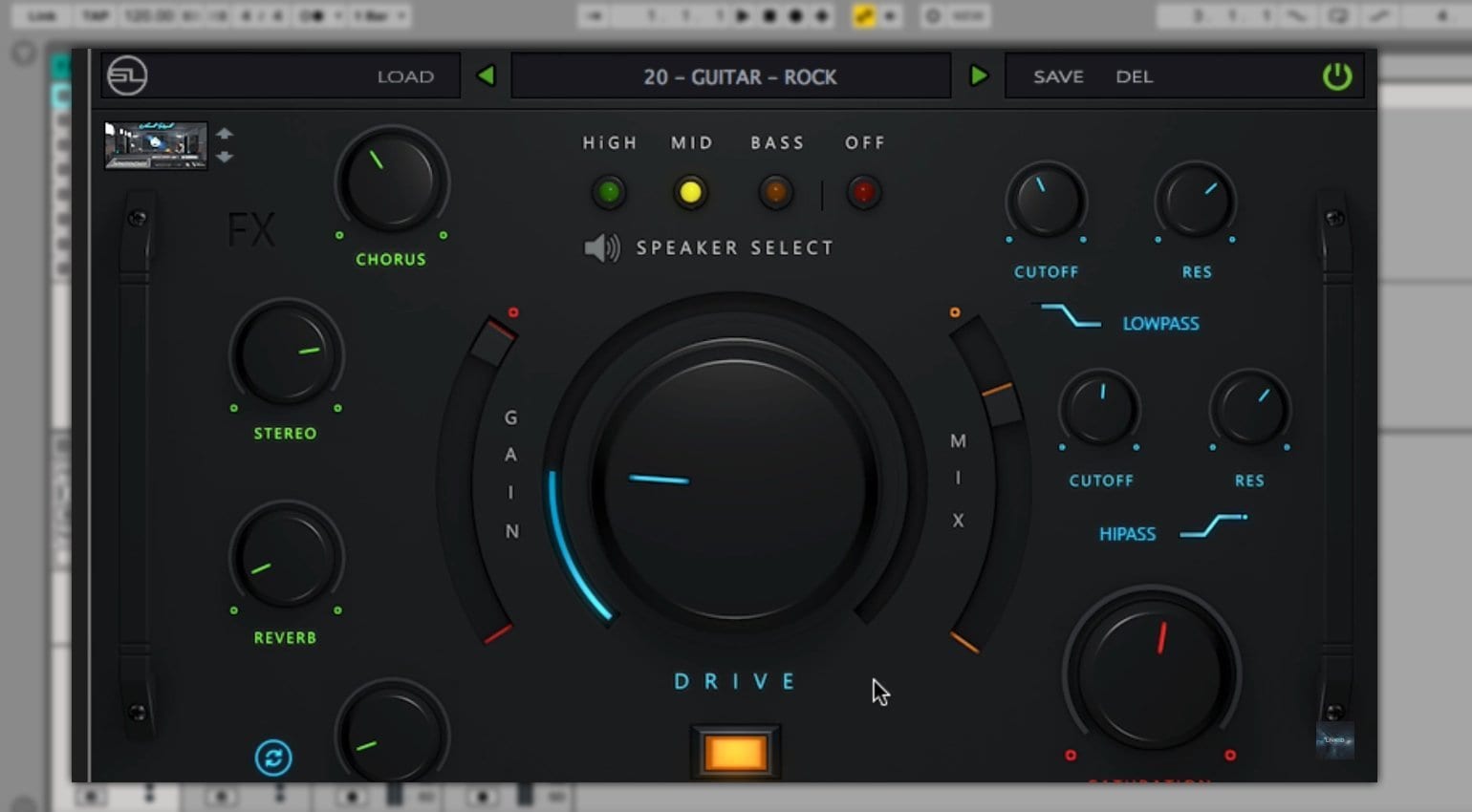Click the down arrow below the cabinet thumbnail
The width and height of the screenshot is (1472, 812).
pyautogui.click(x=226, y=158)
